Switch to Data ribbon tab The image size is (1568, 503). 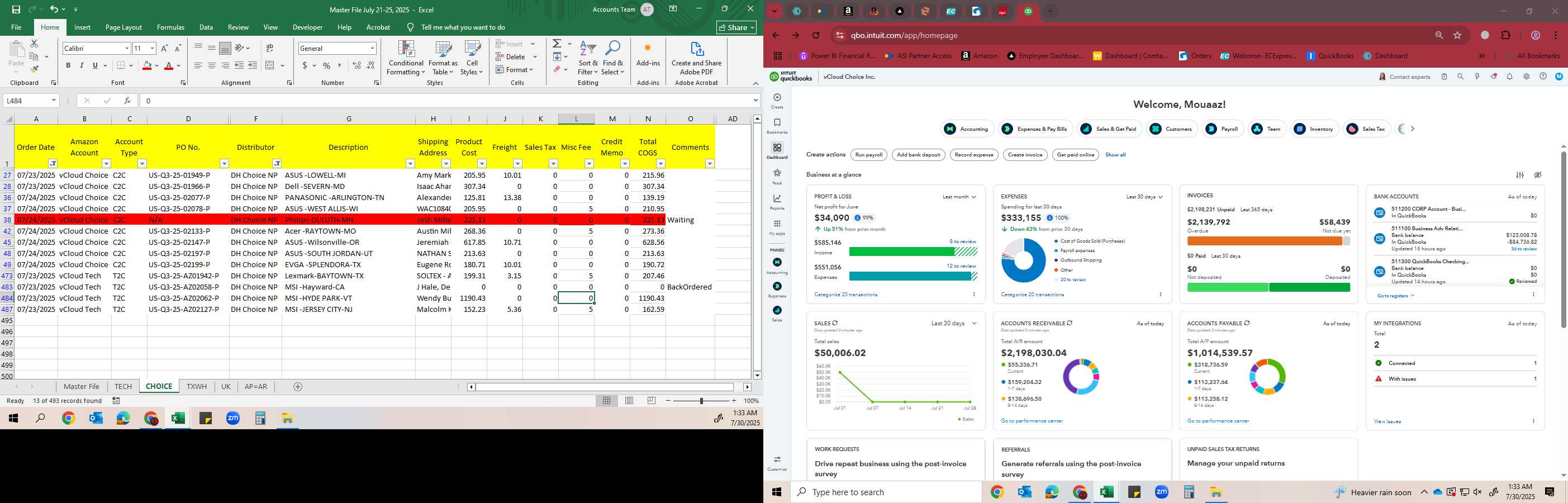tap(206, 27)
